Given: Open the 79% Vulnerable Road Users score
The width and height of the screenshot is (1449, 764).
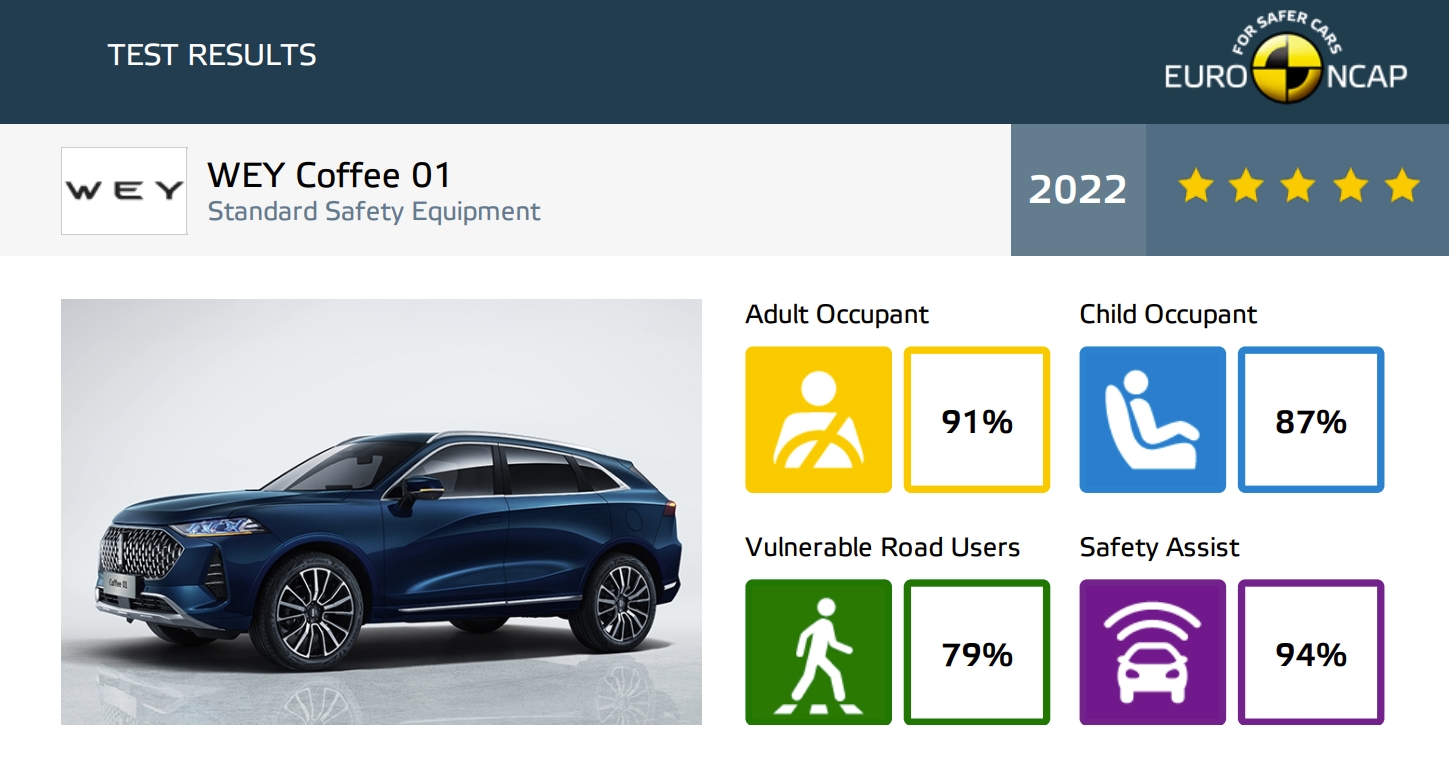Looking at the screenshot, I should [977, 652].
